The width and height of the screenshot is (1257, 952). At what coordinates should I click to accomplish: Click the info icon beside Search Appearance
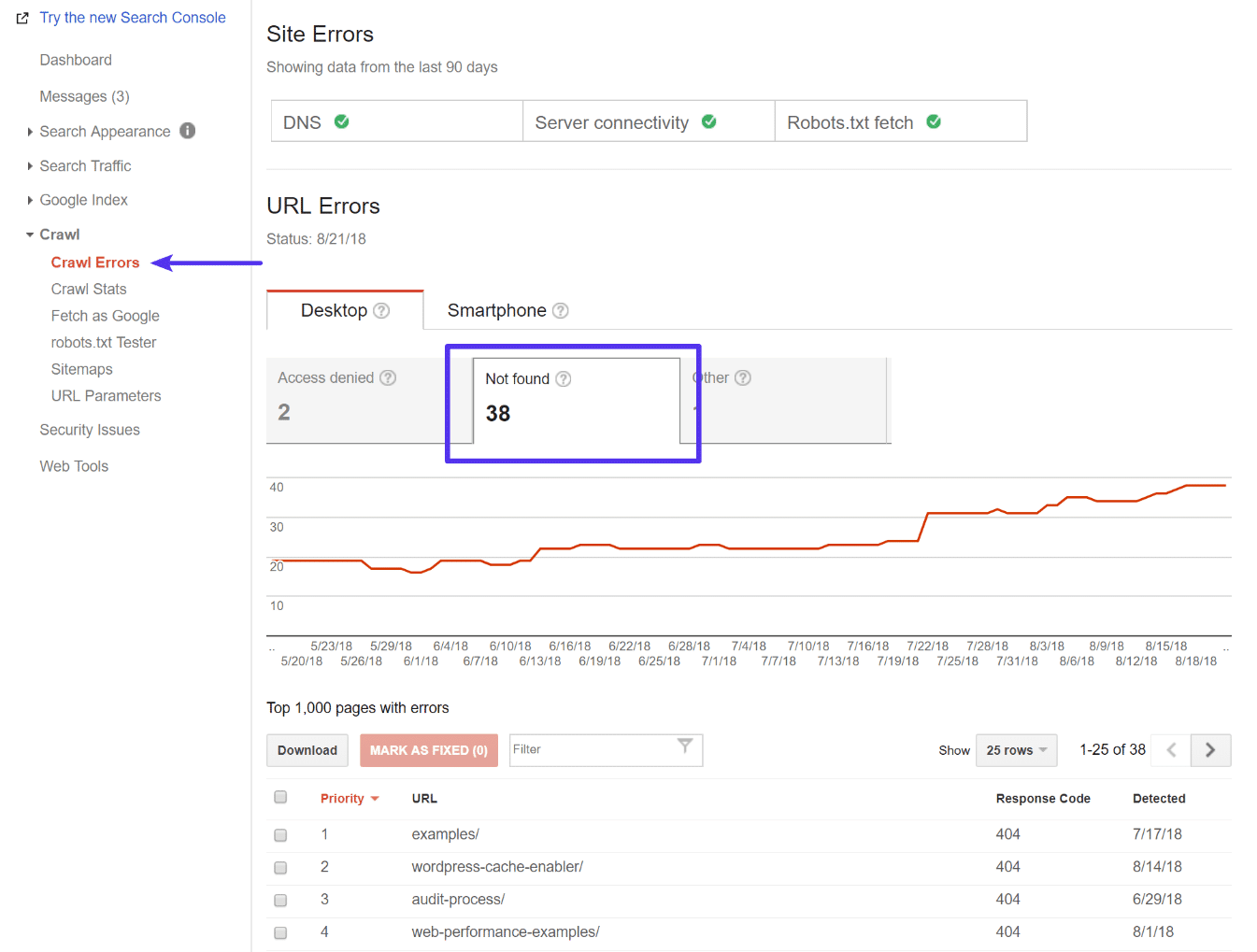click(x=187, y=131)
